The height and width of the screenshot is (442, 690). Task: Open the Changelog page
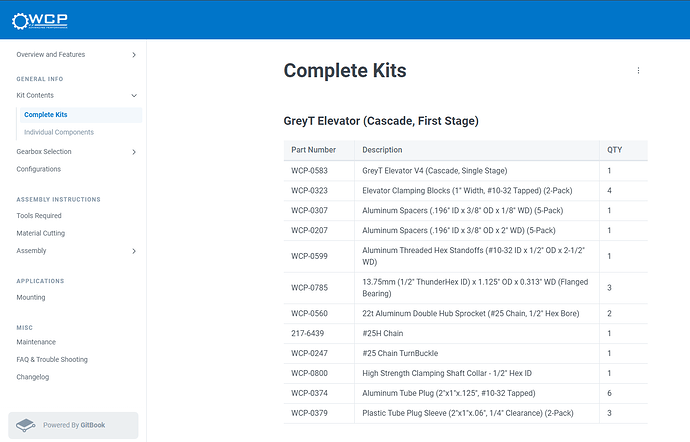coord(33,377)
